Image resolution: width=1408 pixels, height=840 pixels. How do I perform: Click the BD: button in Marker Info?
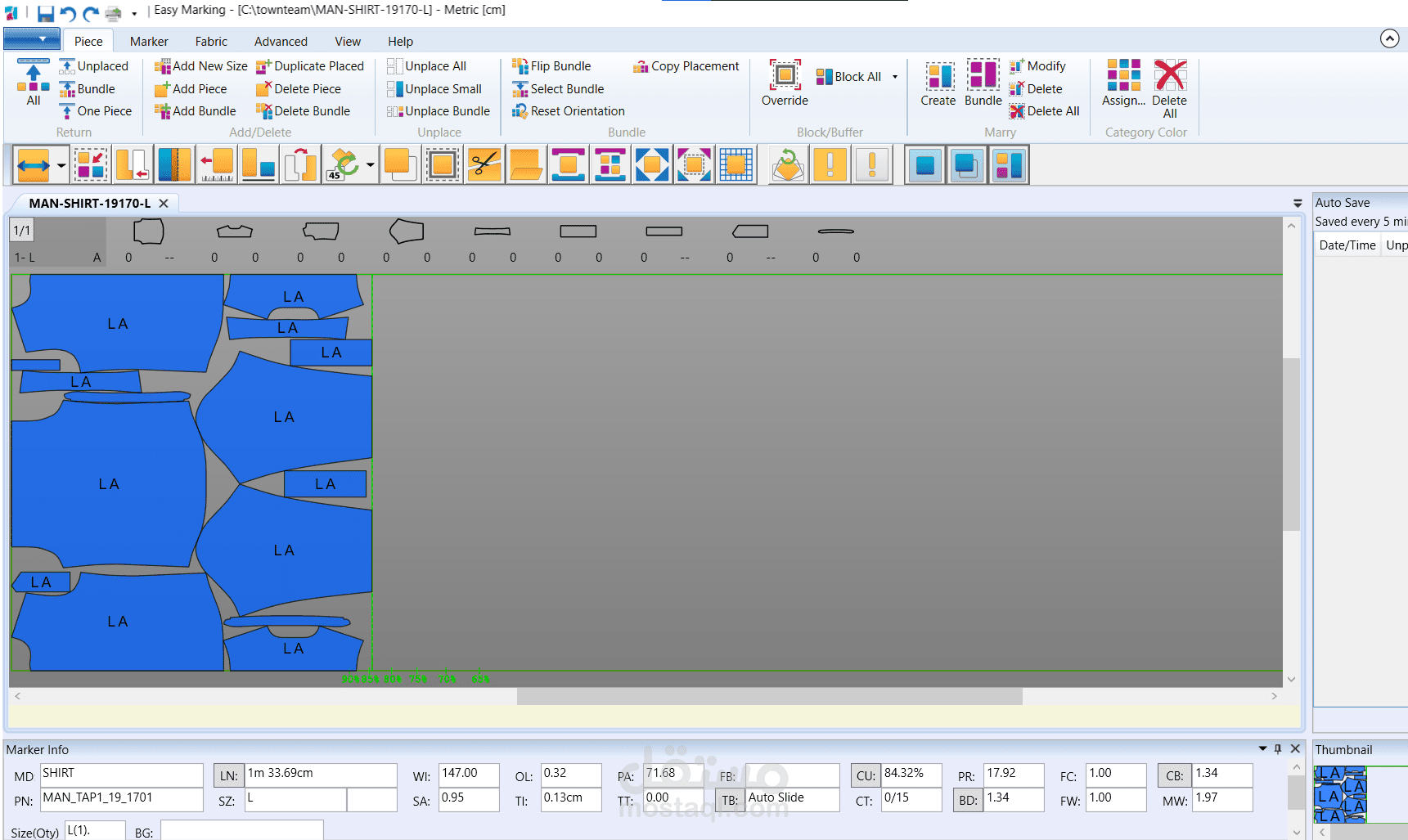pos(968,800)
